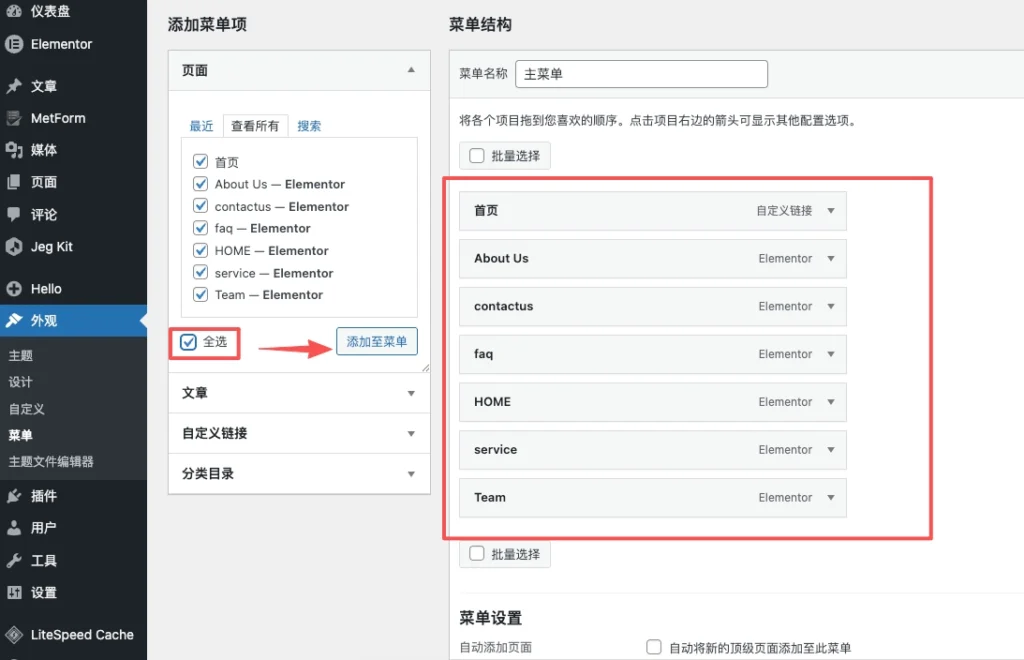1024x660 pixels.
Task: Open the Elementor sidebar menu label
Action: coord(61,44)
